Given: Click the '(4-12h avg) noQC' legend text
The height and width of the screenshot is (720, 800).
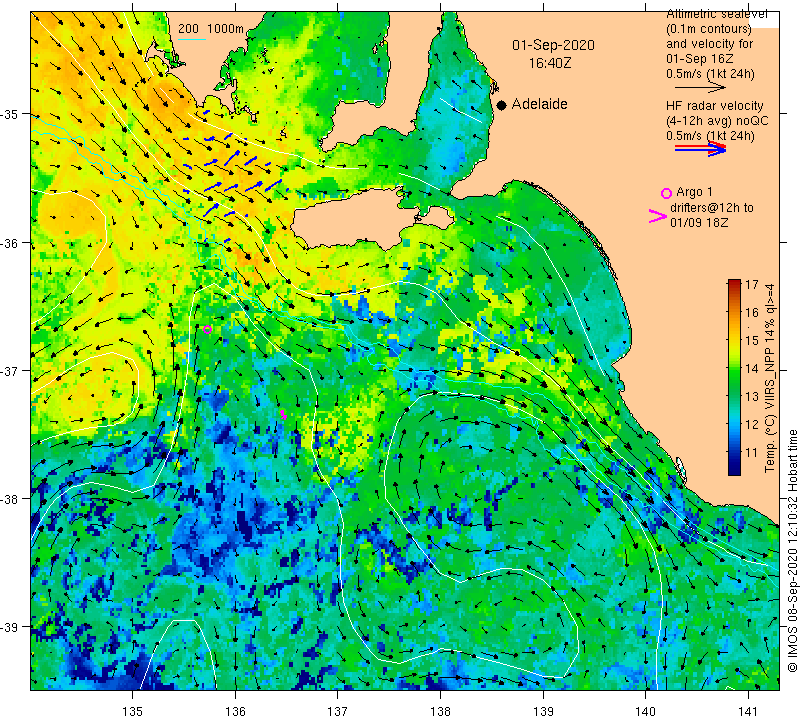Looking at the screenshot, I should (x=717, y=121).
